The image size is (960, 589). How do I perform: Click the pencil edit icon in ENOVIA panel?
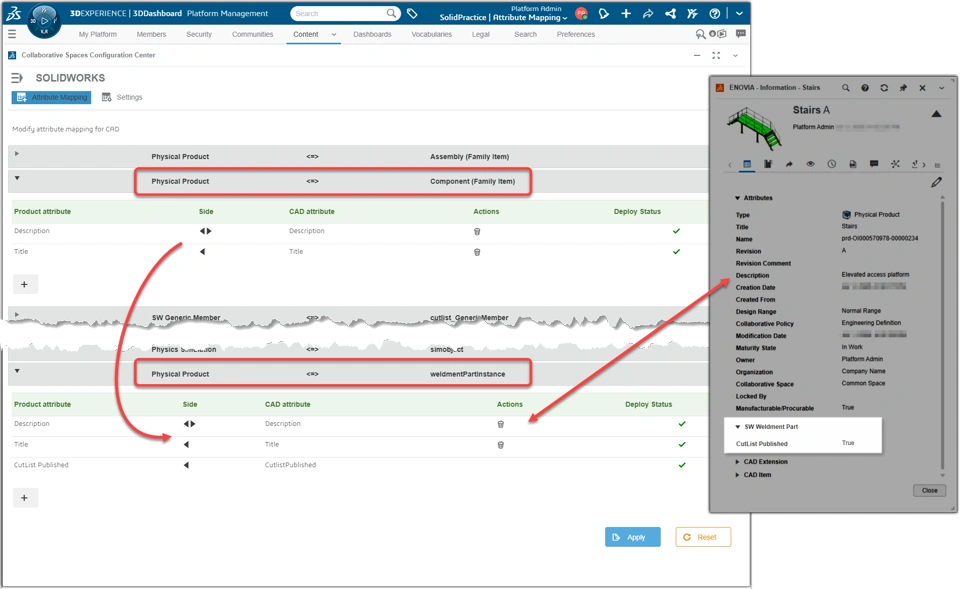pos(936,182)
